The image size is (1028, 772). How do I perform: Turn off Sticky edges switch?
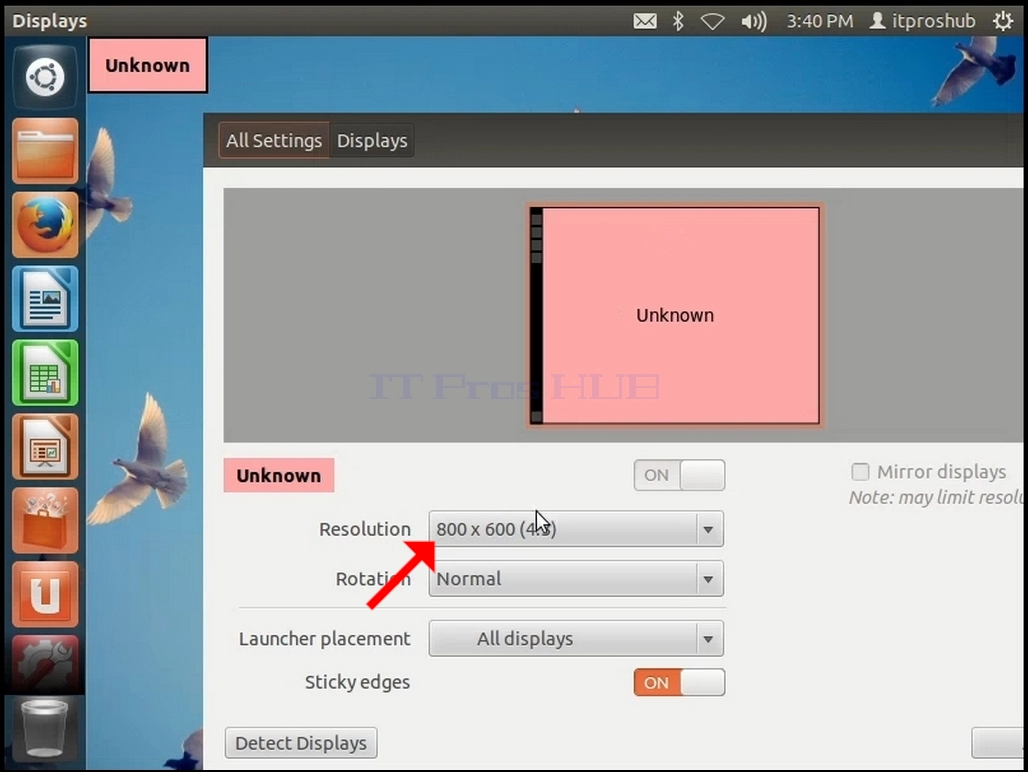[679, 682]
